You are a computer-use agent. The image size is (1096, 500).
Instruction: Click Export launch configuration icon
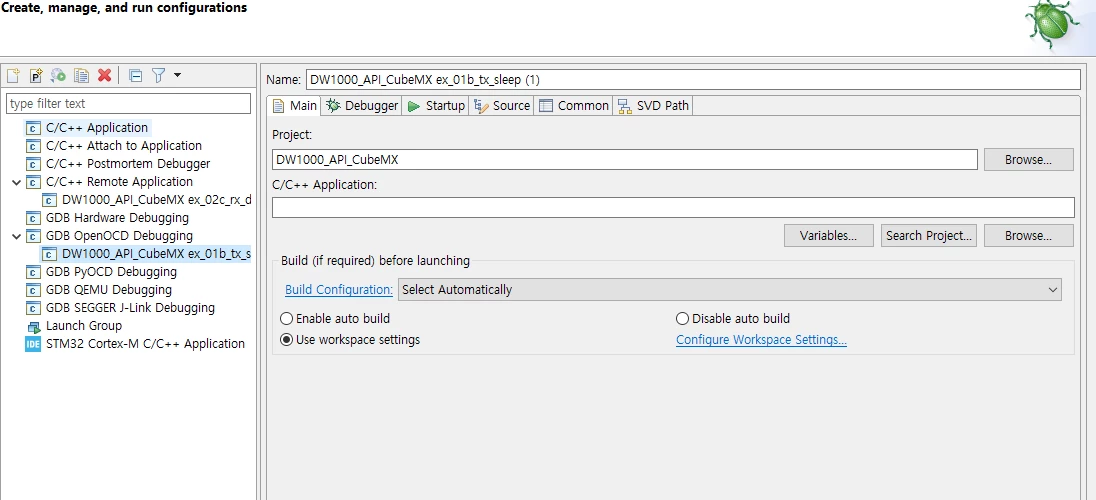pyautogui.click(x=59, y=75)
